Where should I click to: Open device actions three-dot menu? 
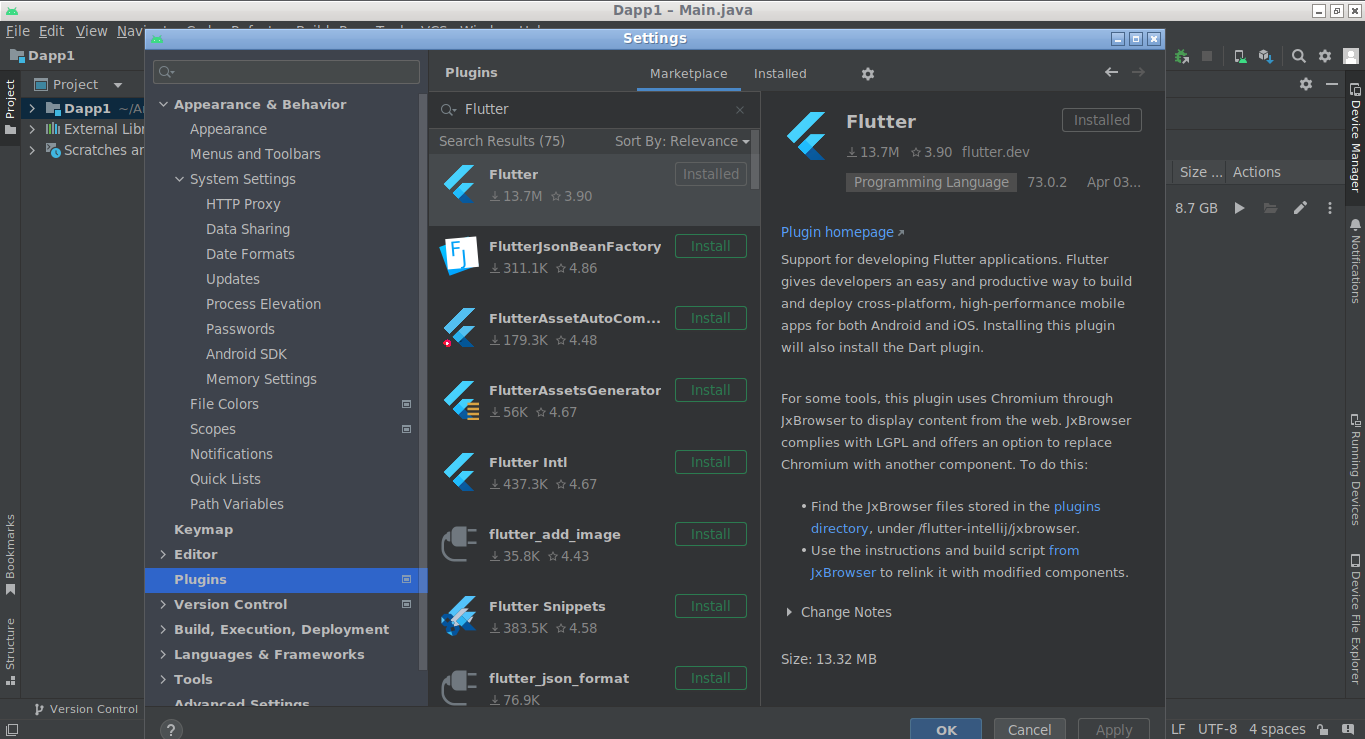pyautogui.click(x=1330, y=208)
